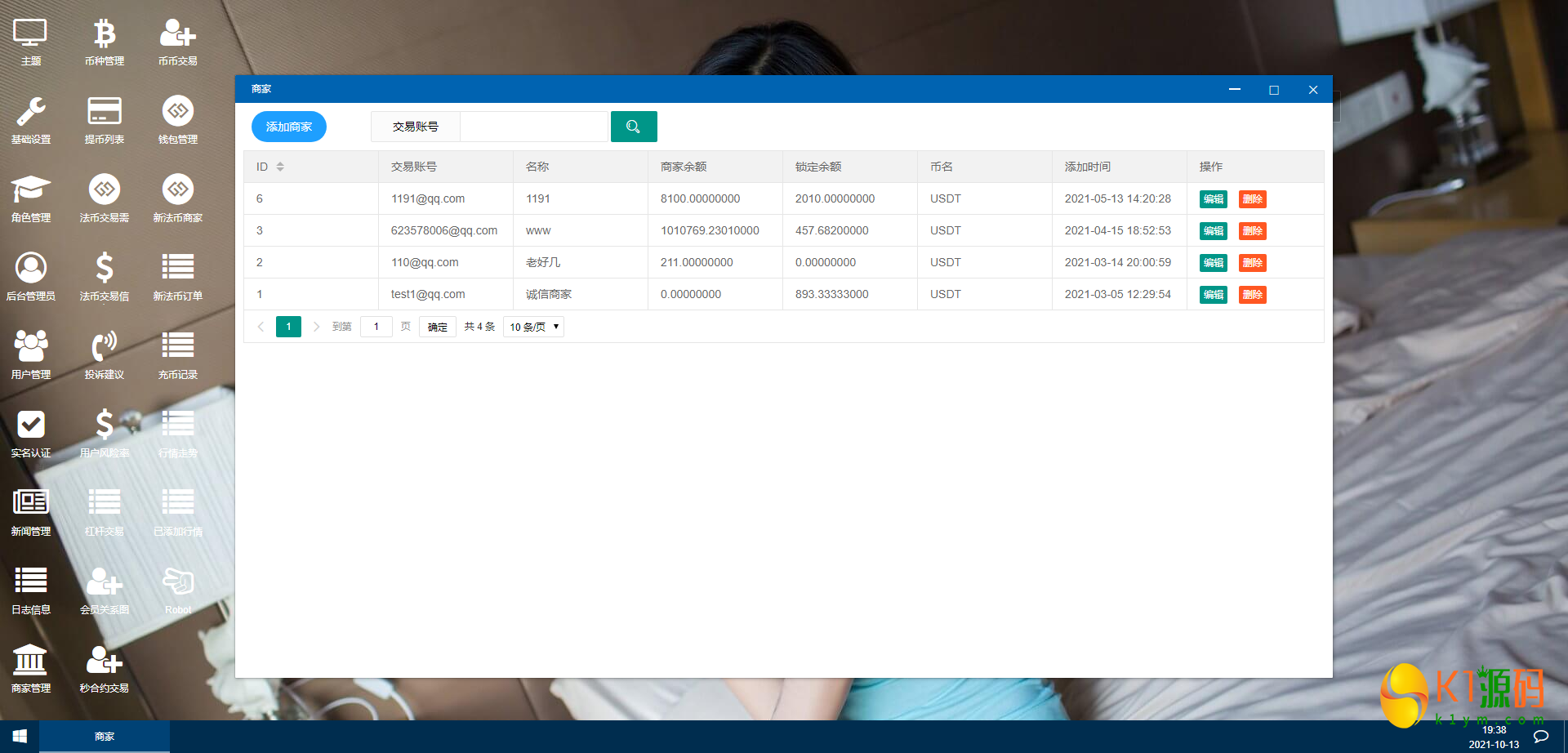The width and height of the screenshot is (1568, 753).
Task: Switch to the 商家 taskbar tab
Action: pyautogui.click(x=105, y=737)
